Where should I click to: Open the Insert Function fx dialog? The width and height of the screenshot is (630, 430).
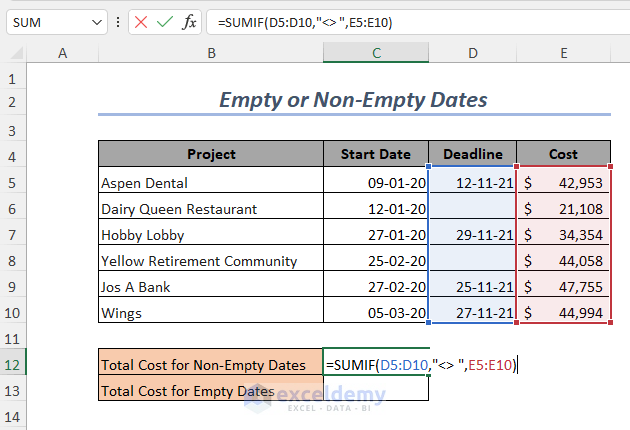pyautogui.click(x=189, y=22)
